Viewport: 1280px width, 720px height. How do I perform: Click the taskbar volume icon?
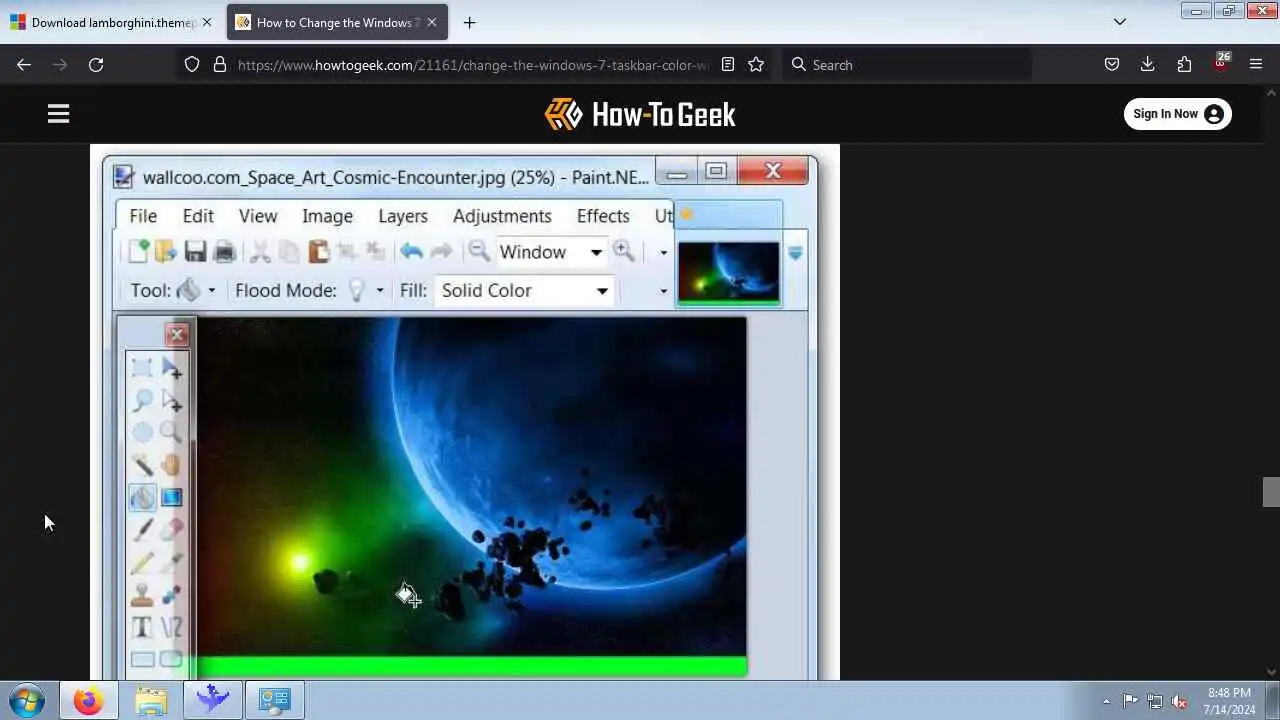(1180, 701)
